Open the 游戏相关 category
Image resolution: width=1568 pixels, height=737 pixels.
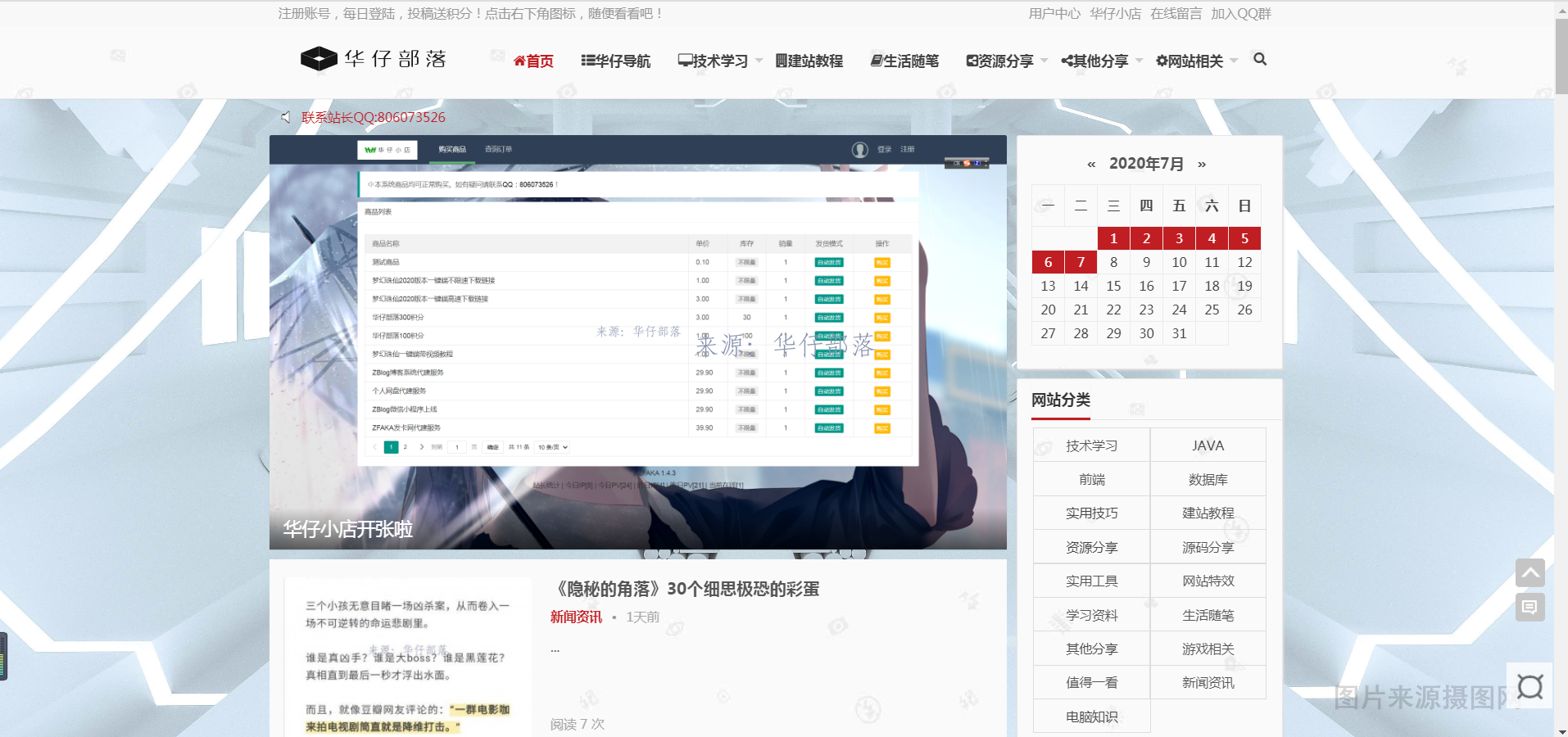point(1208,649)
